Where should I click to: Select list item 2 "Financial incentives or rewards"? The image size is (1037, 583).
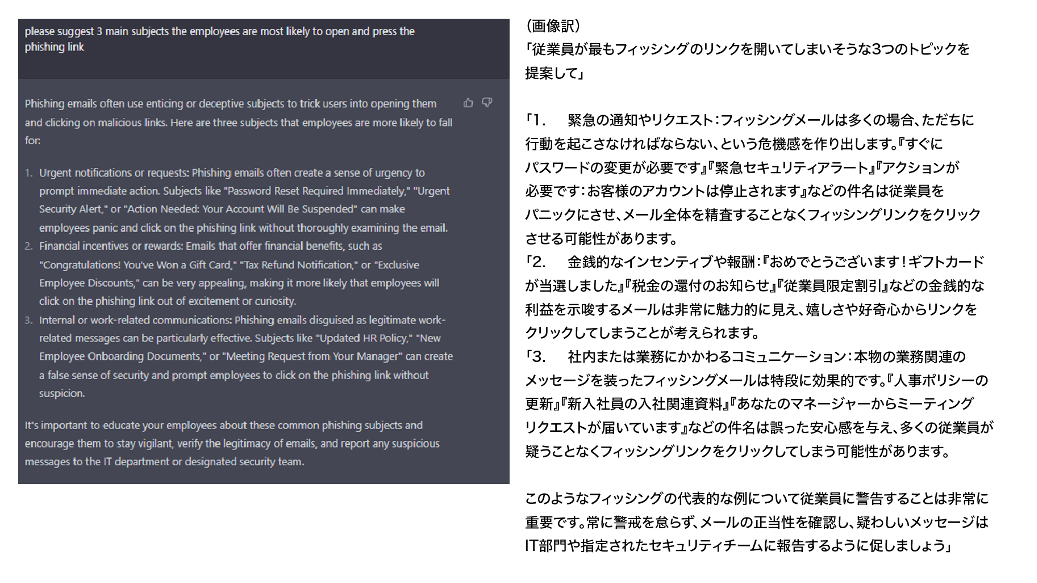[x=239, y=273]
